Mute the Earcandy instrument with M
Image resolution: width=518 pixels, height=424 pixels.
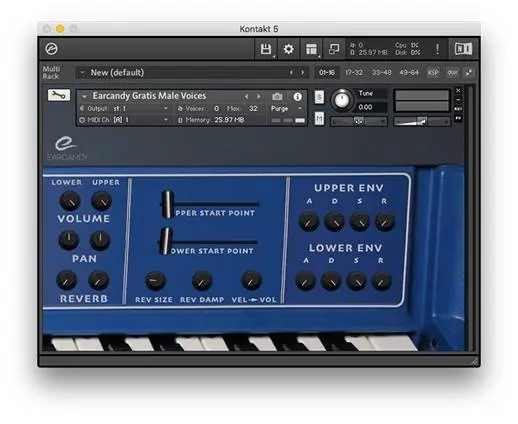pos(319,119)
